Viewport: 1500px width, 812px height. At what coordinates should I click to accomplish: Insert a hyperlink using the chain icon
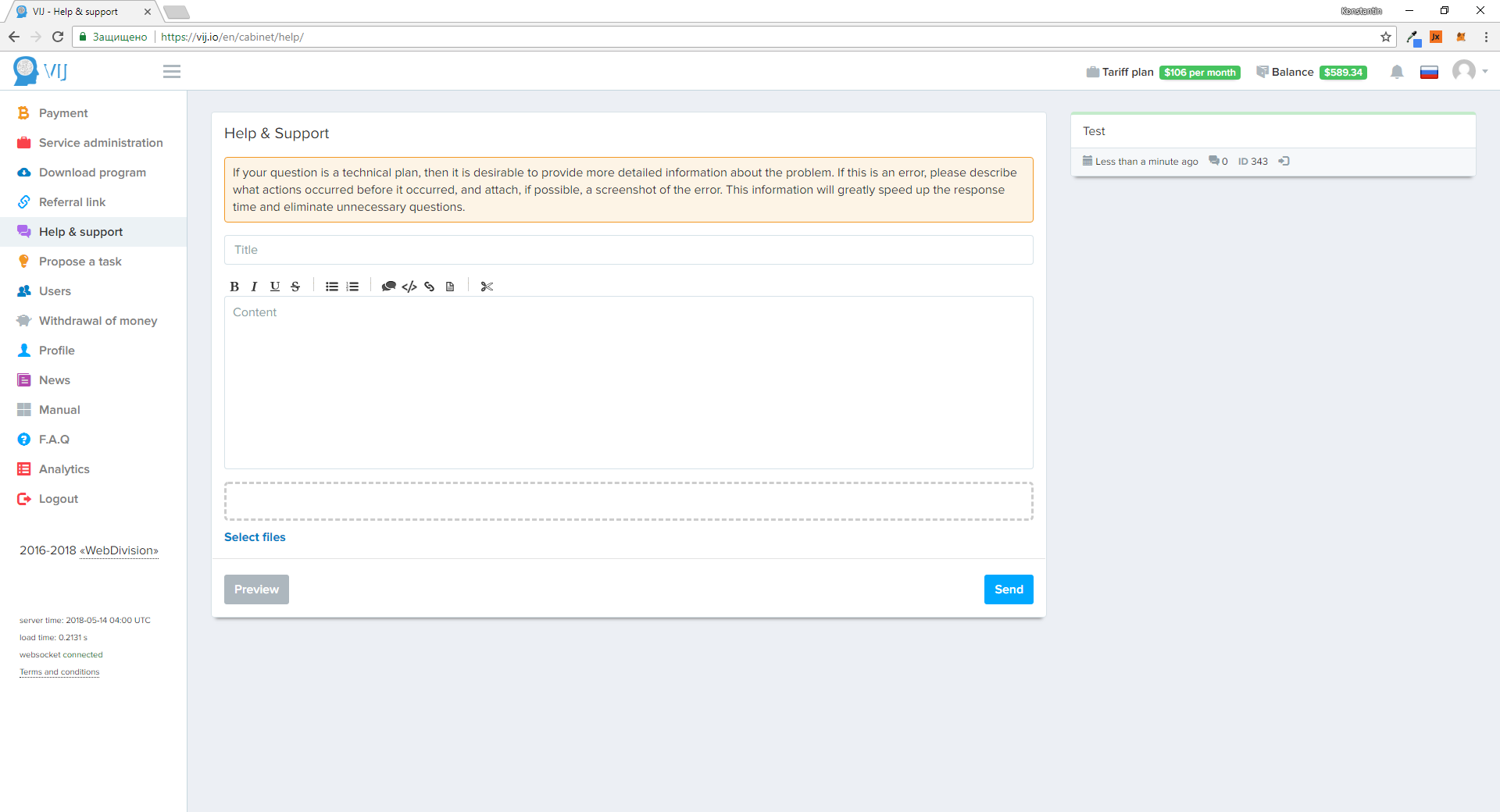[430, 287]
